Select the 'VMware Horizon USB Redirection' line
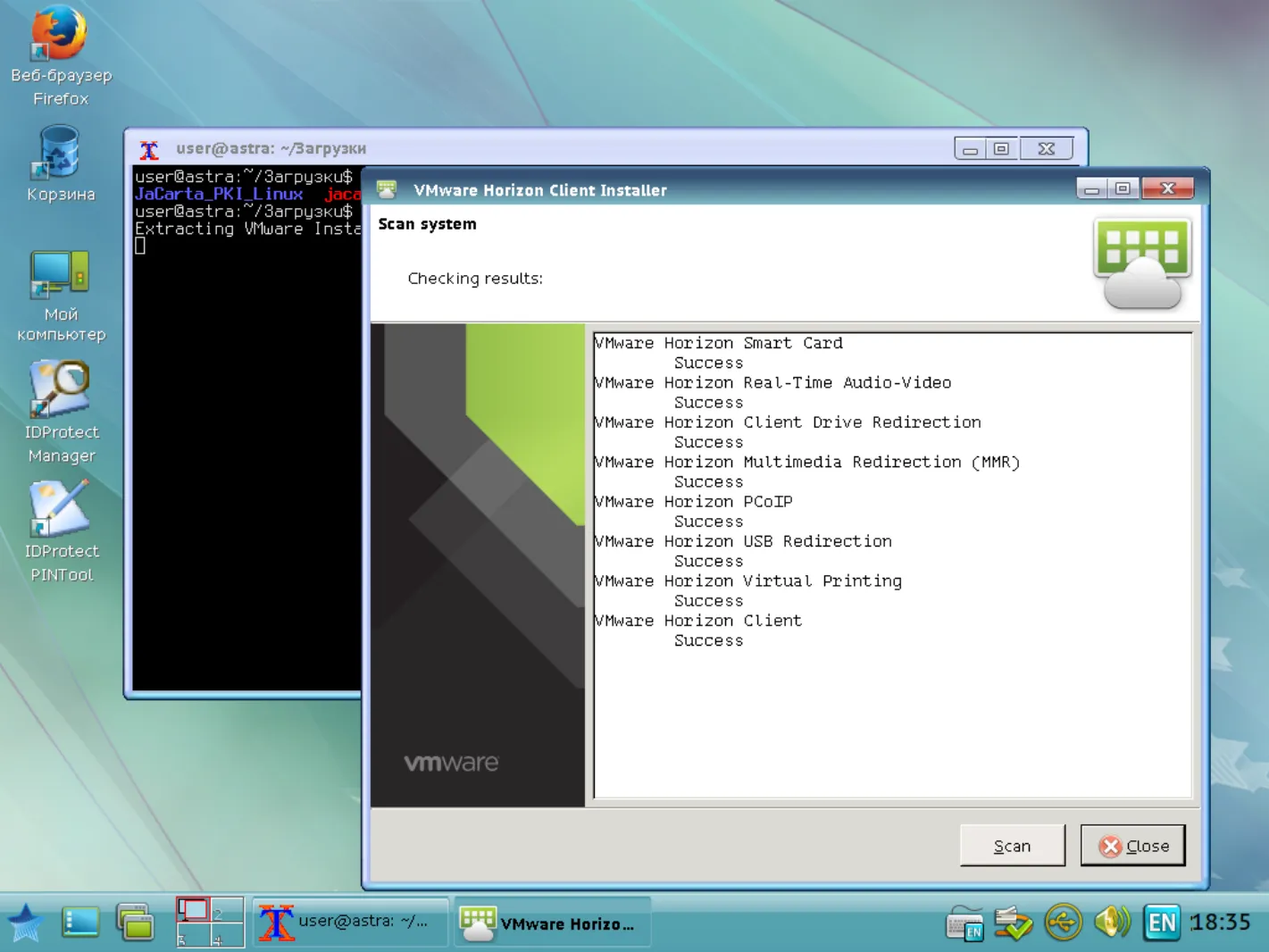Screen dimensions: 1269x952 (x=743, y=541)
